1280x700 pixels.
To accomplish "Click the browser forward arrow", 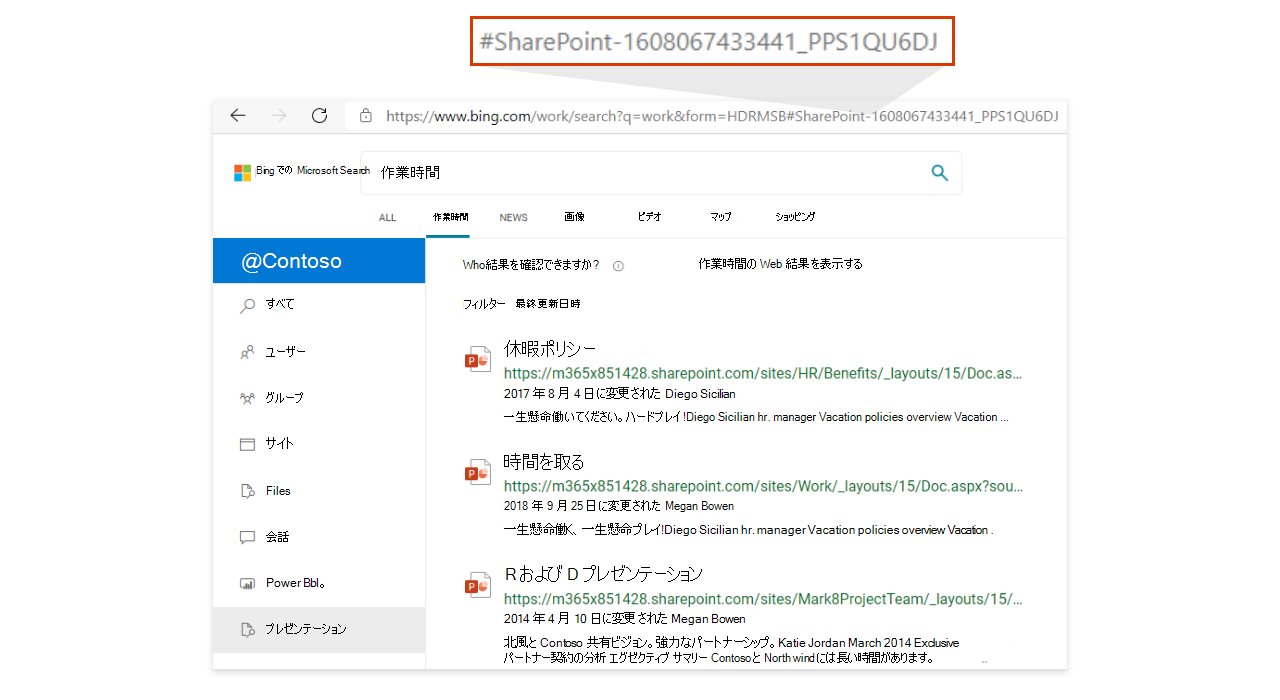I will [278, 115].
